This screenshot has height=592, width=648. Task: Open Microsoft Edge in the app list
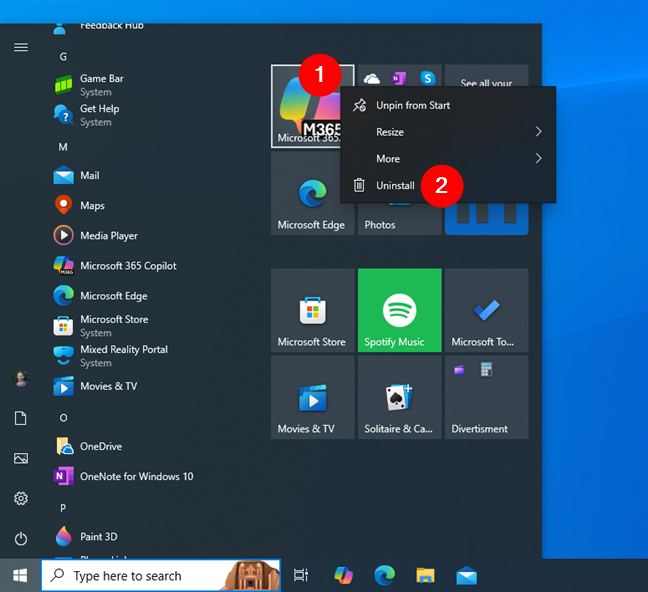click(x=114, y=296)
